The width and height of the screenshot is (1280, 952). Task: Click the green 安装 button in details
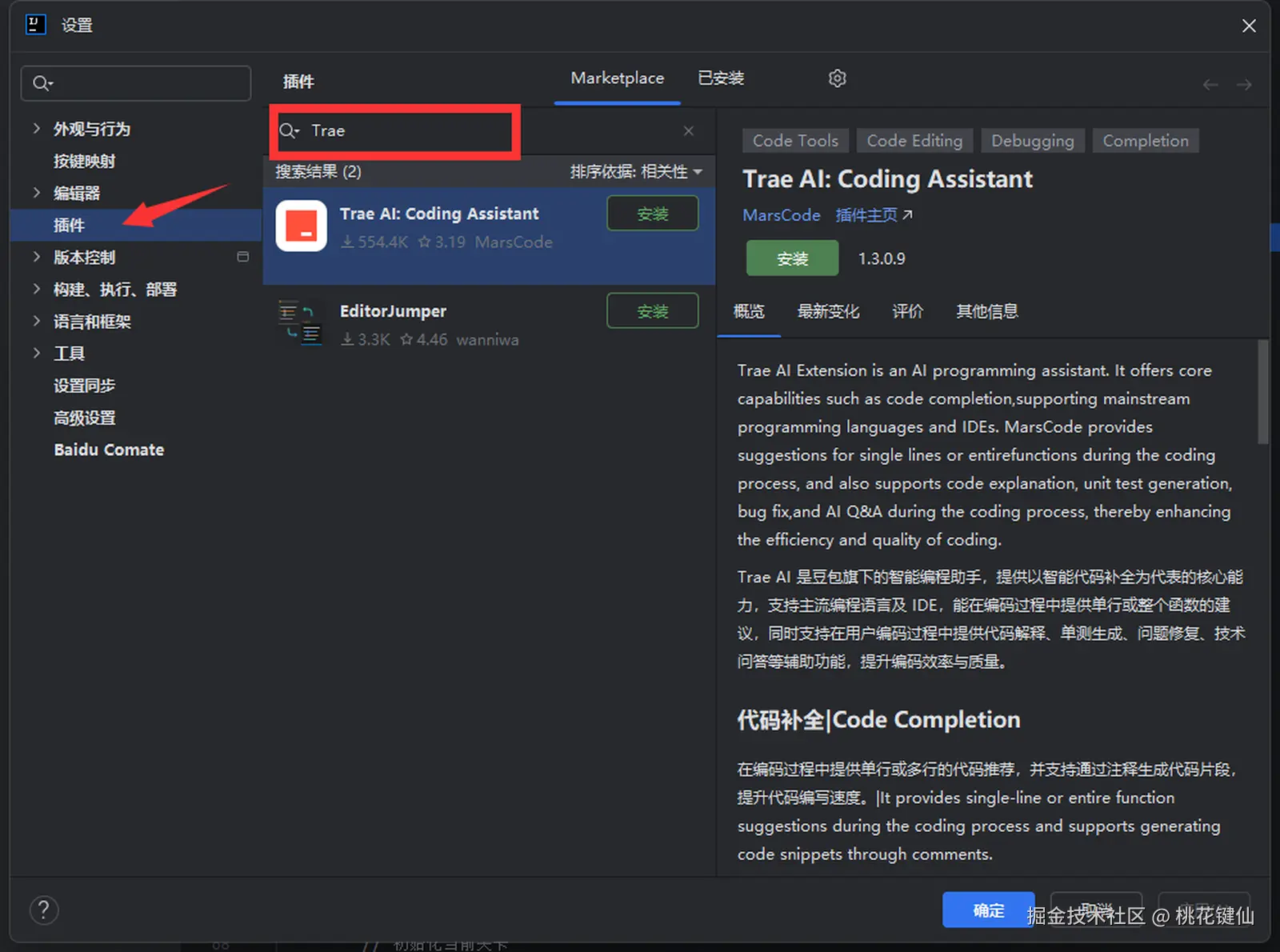[x=792, y=258]
